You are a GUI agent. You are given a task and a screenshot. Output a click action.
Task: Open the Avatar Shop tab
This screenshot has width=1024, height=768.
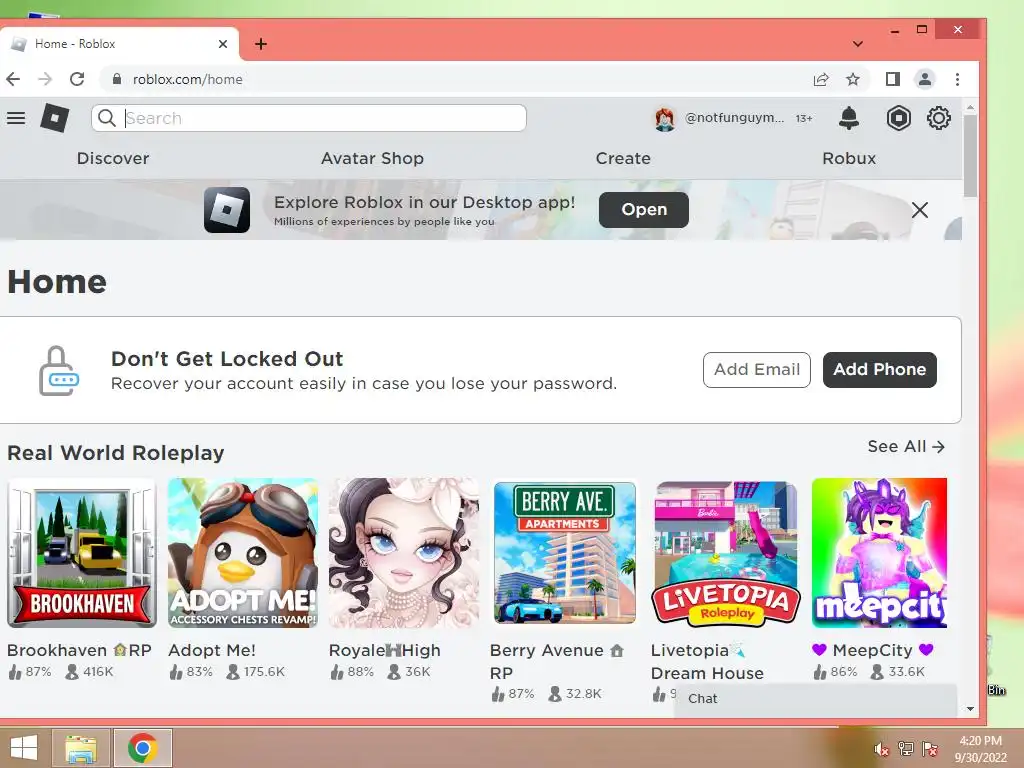372,158
